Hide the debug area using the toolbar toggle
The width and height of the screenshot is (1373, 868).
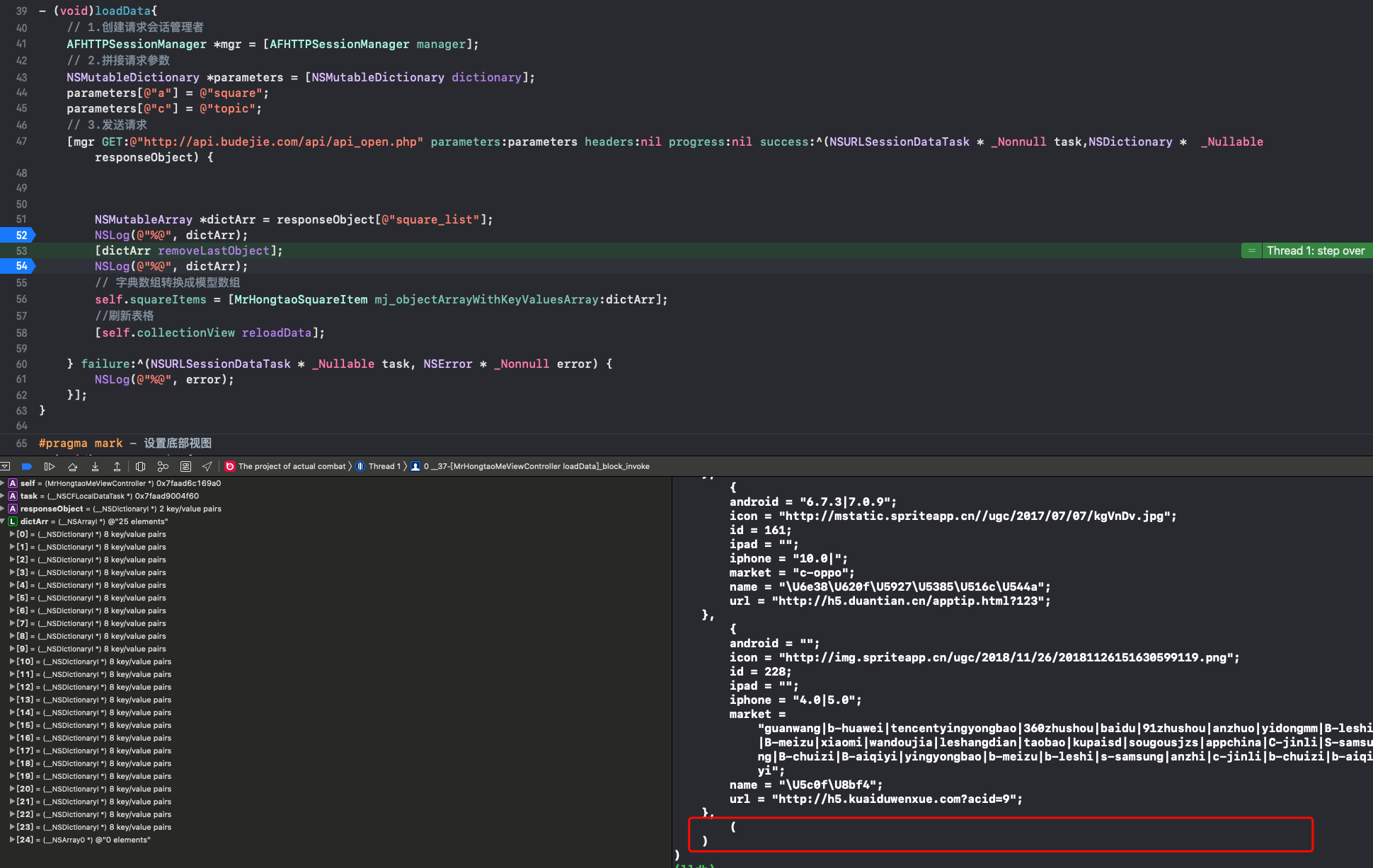(5, 466)
